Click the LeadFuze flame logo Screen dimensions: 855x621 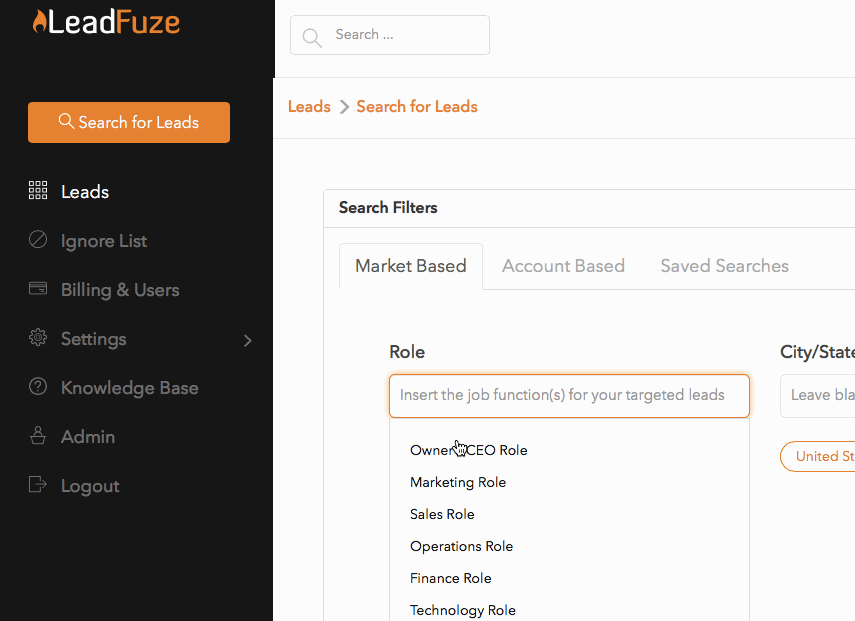coord(39,22)
